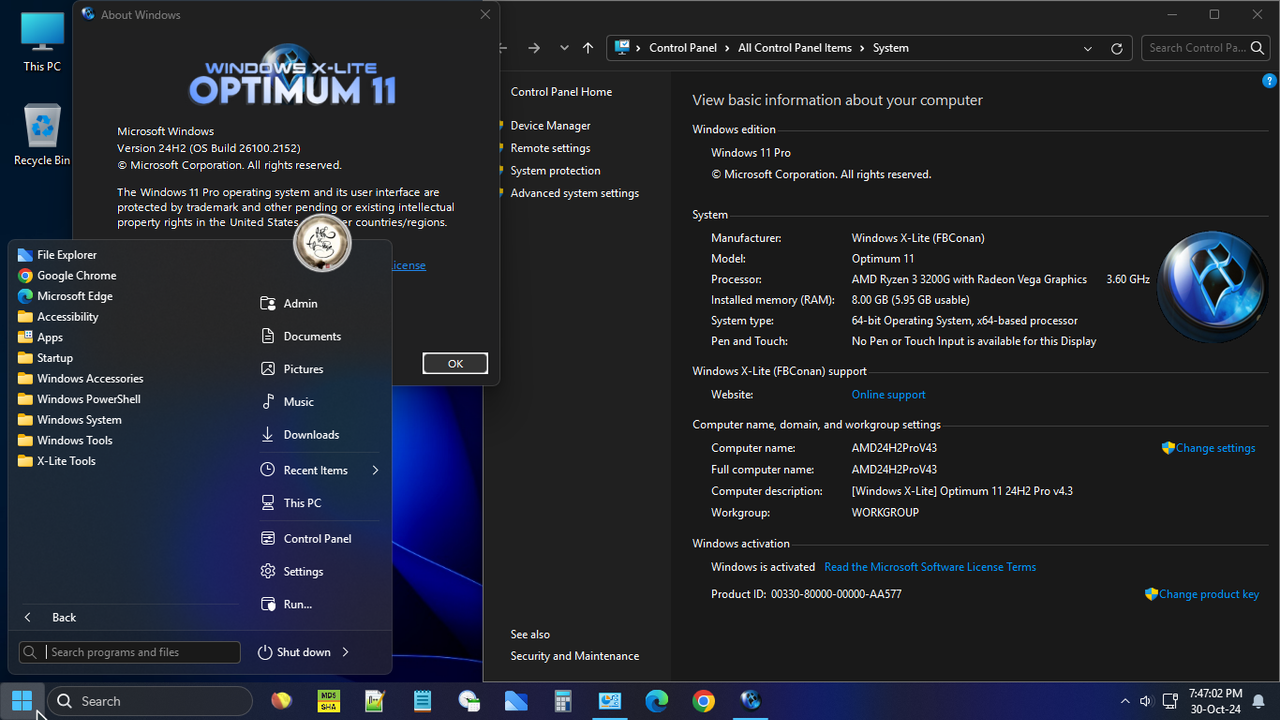Open the address bar dropdown in Control Panel
This screenshot has height=720, width=1280.
point(1087,47)
